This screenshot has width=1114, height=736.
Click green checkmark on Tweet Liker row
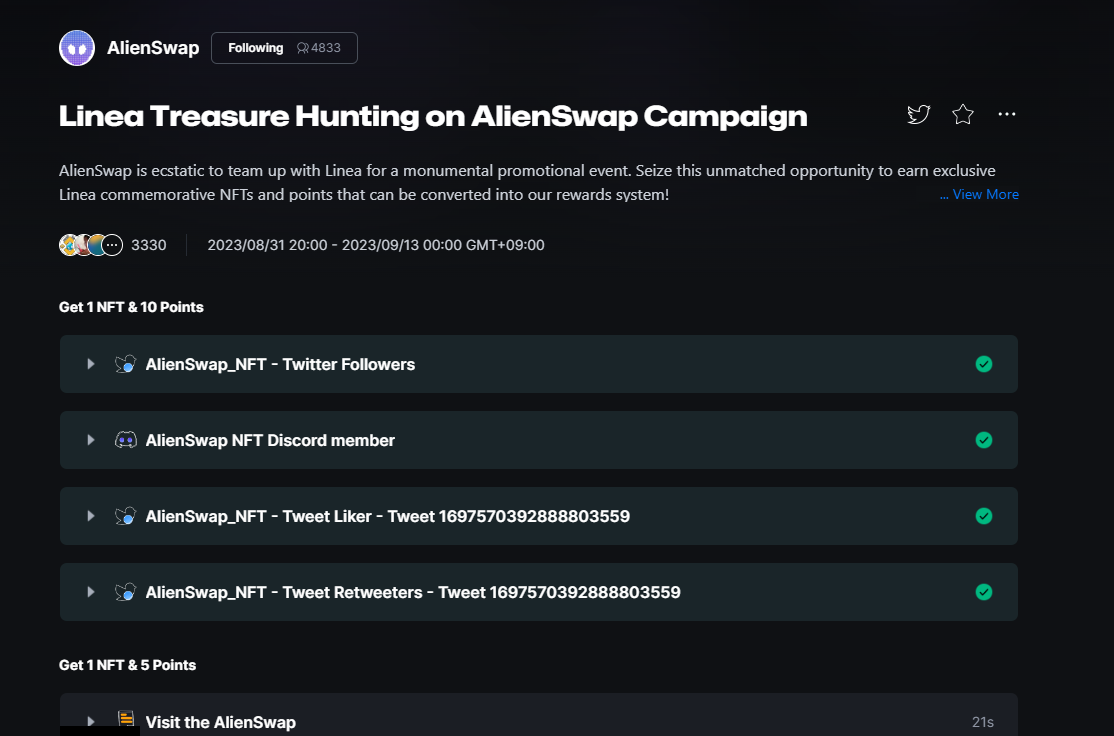984,516
